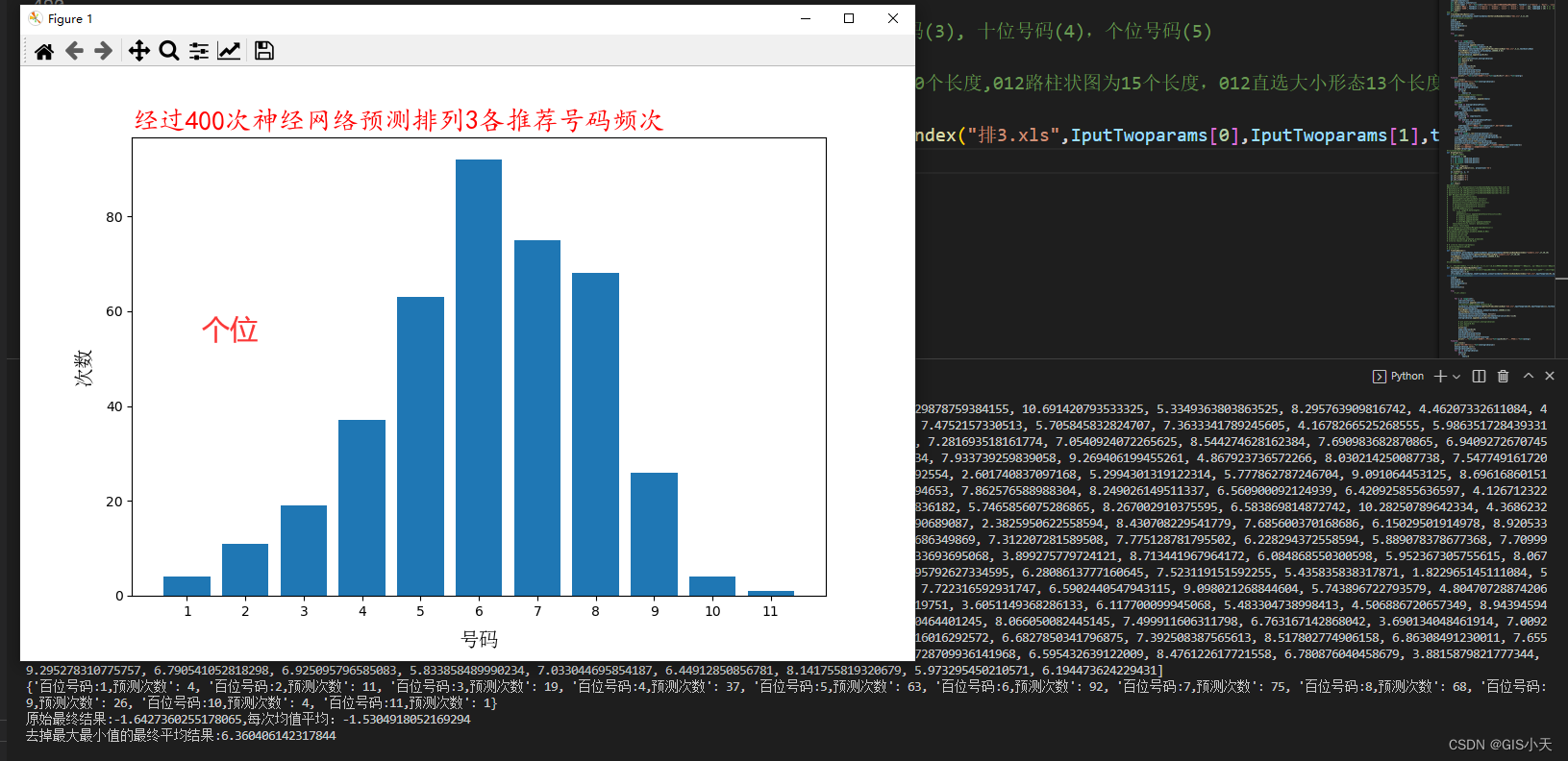Create a new terminal with the plus icon
The height and width of the screenshot is (761, 1568).
point(1440,377)
